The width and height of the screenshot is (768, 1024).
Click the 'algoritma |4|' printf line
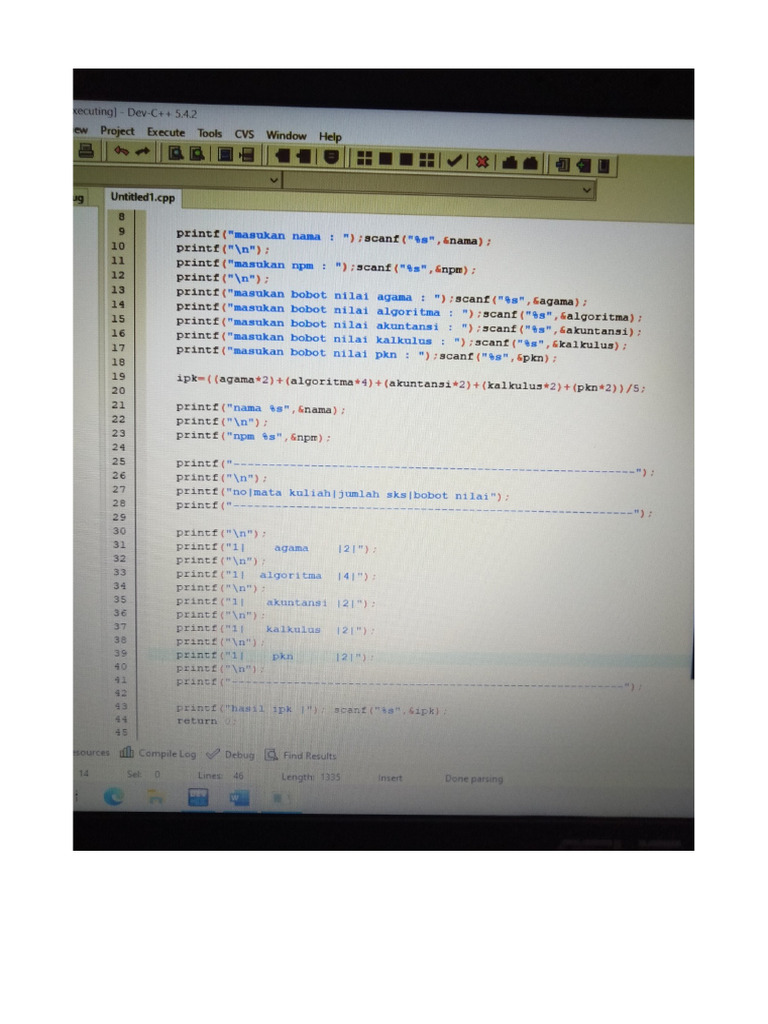pos(276,575)
